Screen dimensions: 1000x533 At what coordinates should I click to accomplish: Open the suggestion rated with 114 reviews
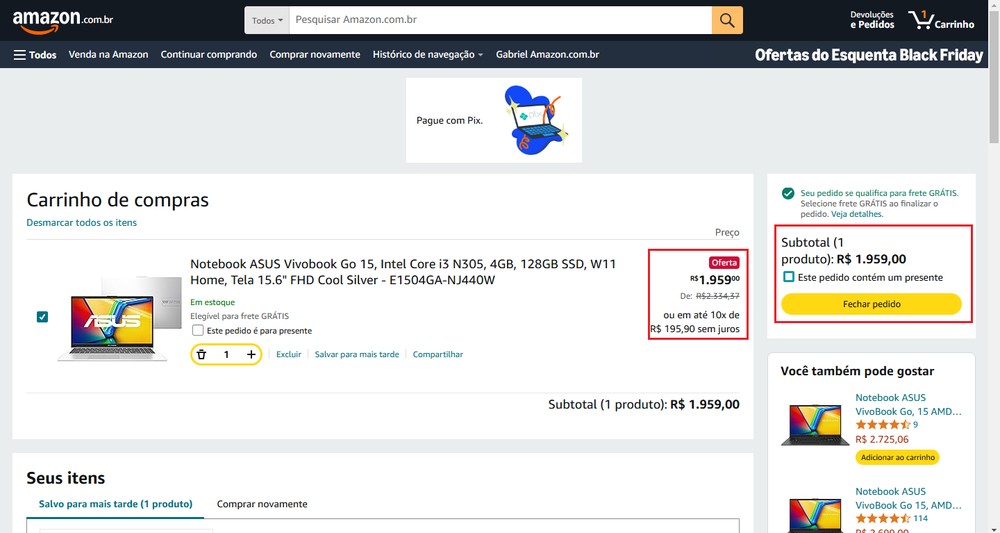coord(908,499)
